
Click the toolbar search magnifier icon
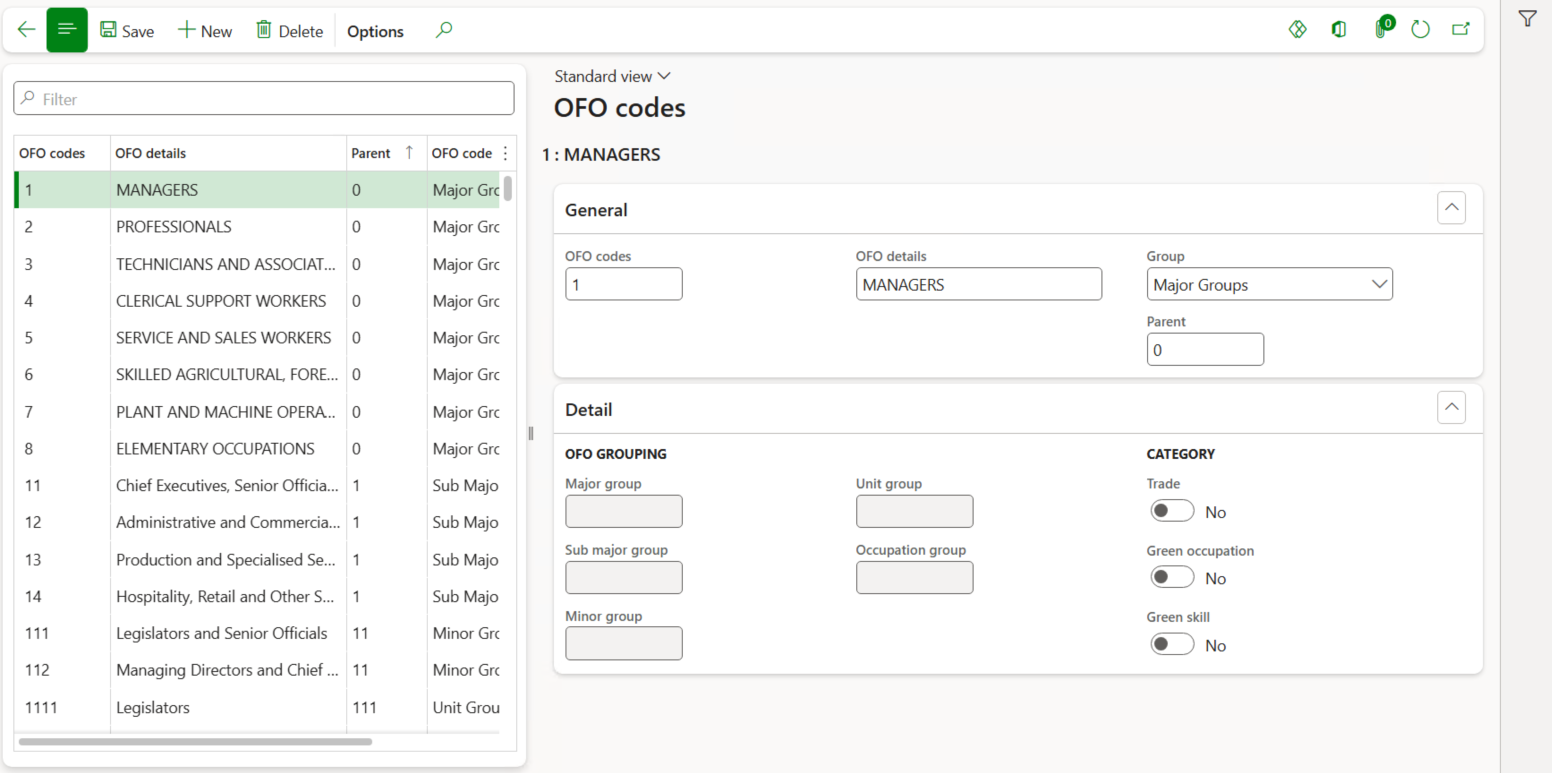(444, 30)
